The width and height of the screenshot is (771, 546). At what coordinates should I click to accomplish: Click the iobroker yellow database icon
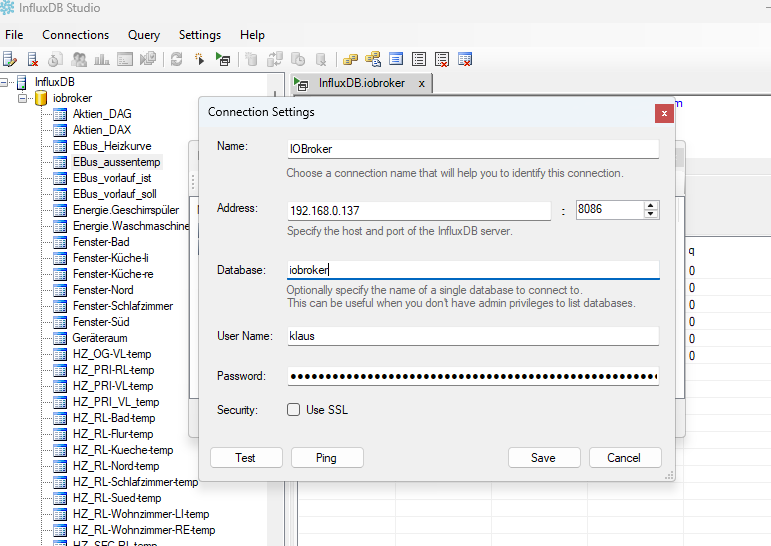click(x=41, y=98)
